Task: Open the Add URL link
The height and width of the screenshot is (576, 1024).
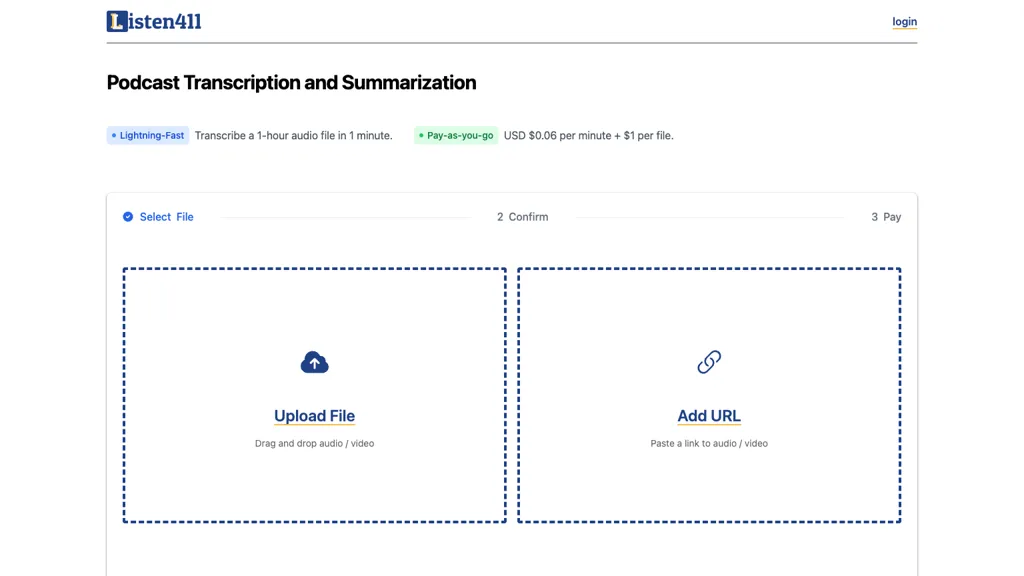Action: (709, 416)
